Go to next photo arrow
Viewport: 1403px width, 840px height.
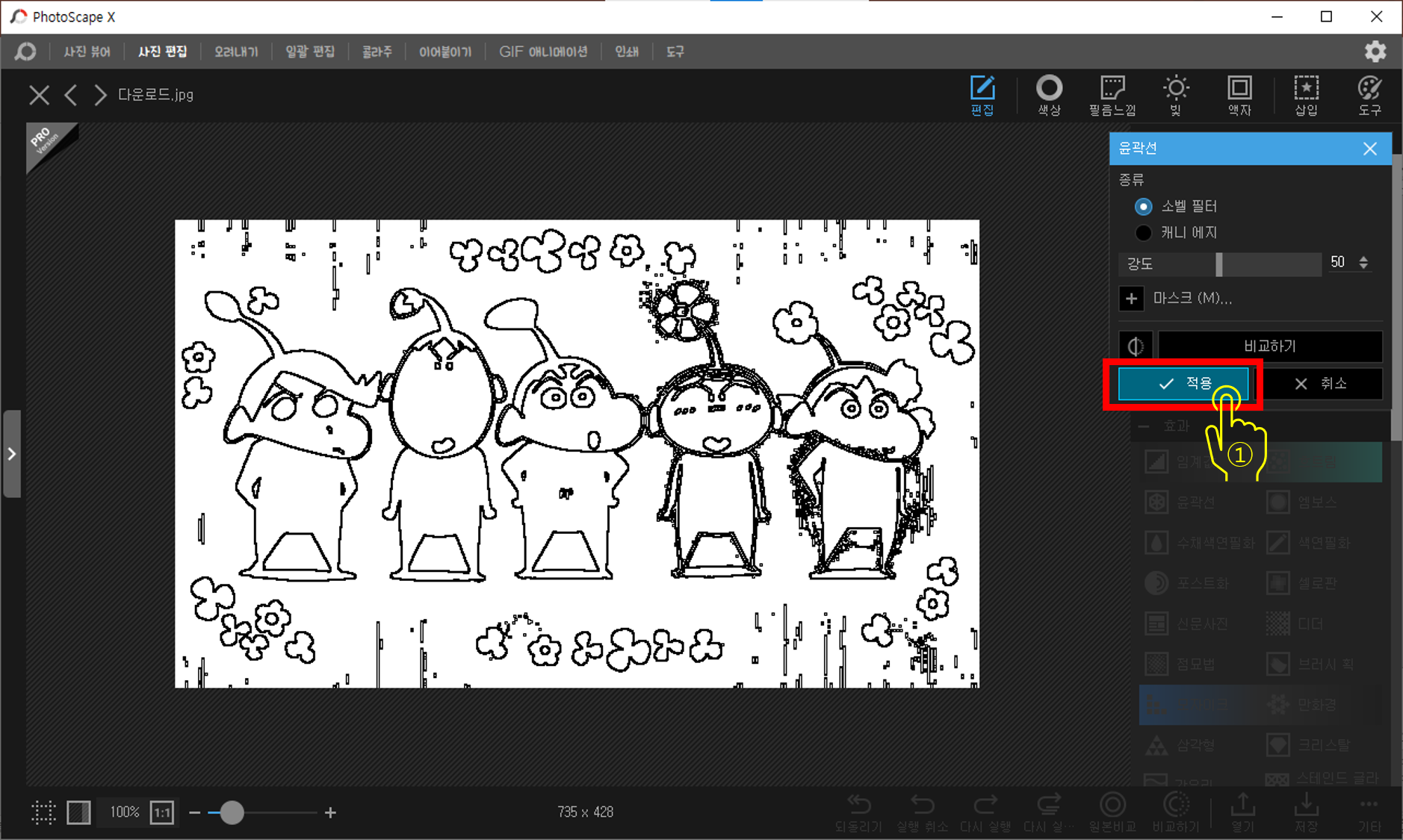100,95
